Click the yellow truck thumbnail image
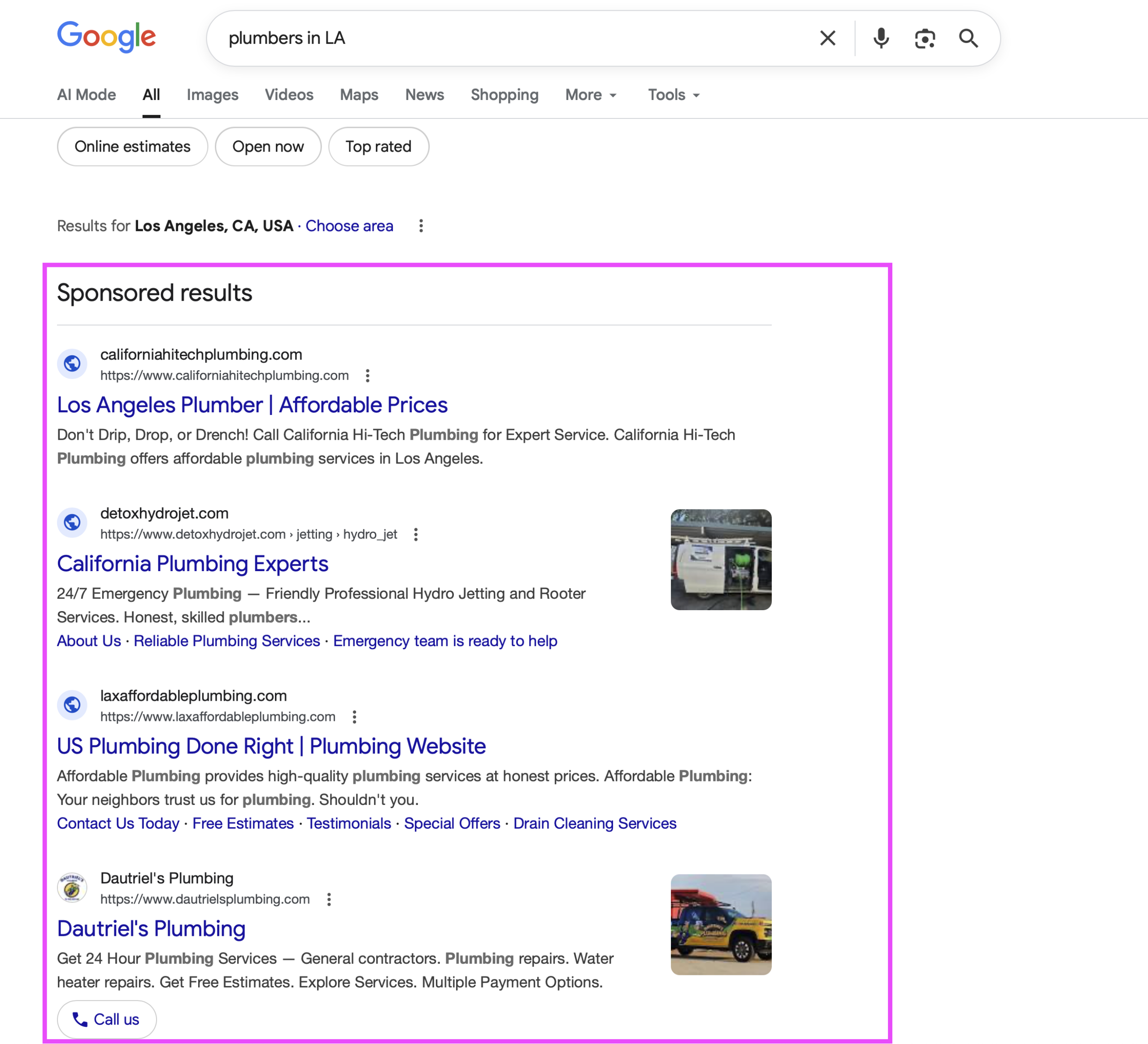 (721, 924)
